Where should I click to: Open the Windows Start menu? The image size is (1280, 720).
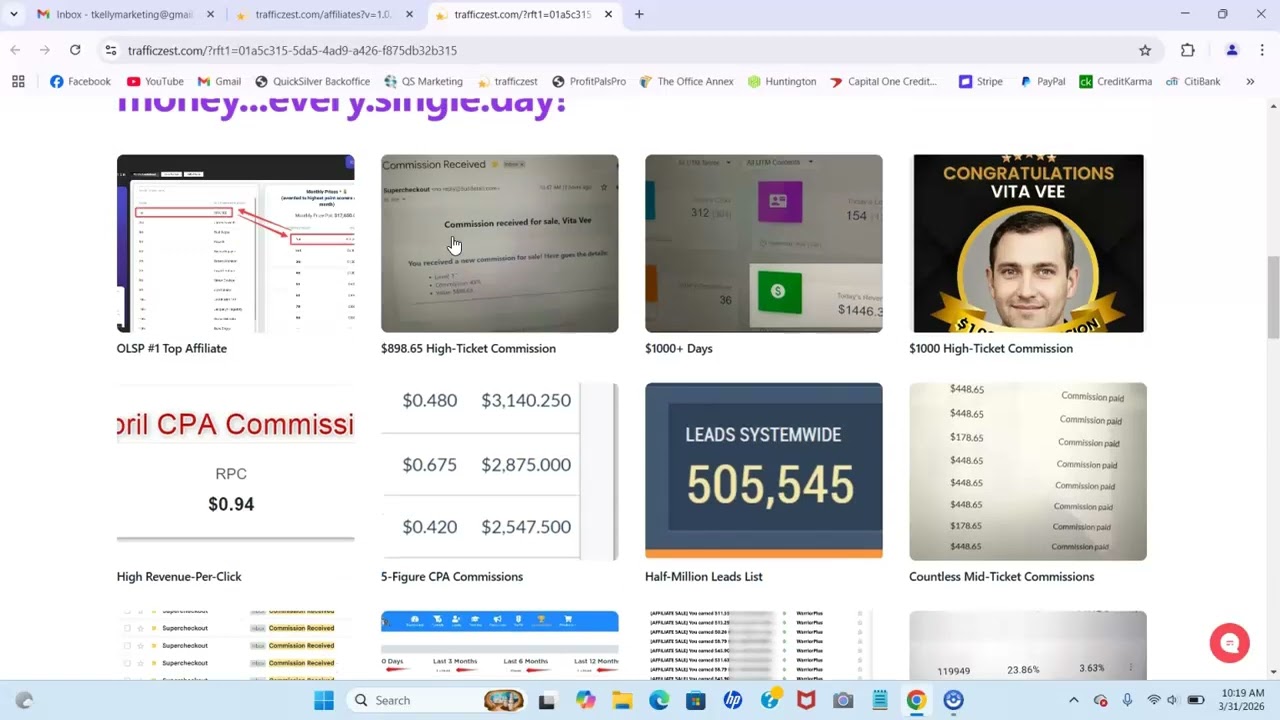click(x=324, y=700)
